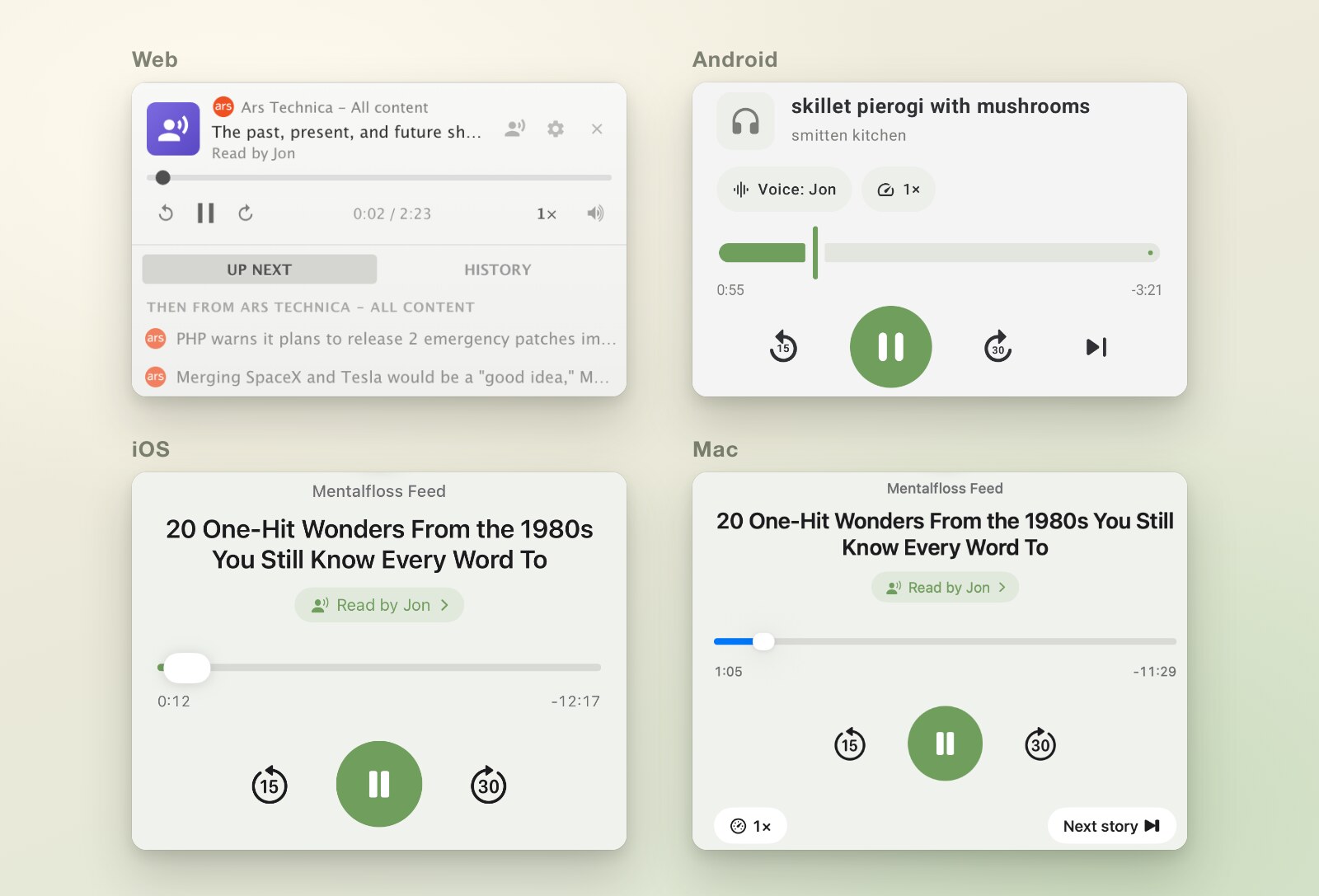Click smitten kitchen source name on Android
The width and height of the screenshot is (1319, 896).
point(849,136)
